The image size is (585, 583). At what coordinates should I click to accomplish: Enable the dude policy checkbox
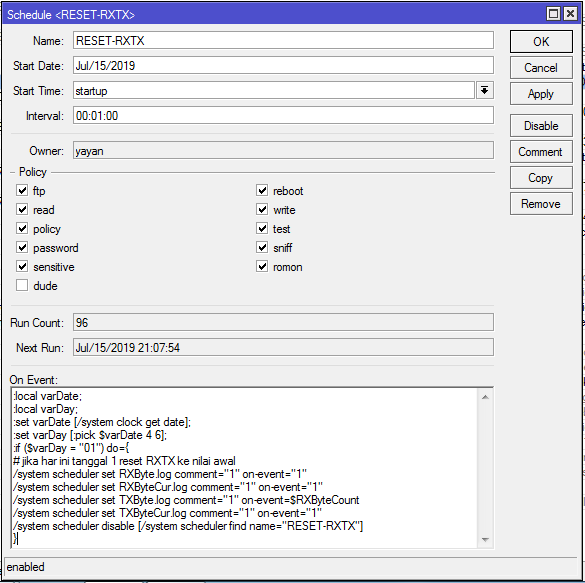tap(22, 285)
